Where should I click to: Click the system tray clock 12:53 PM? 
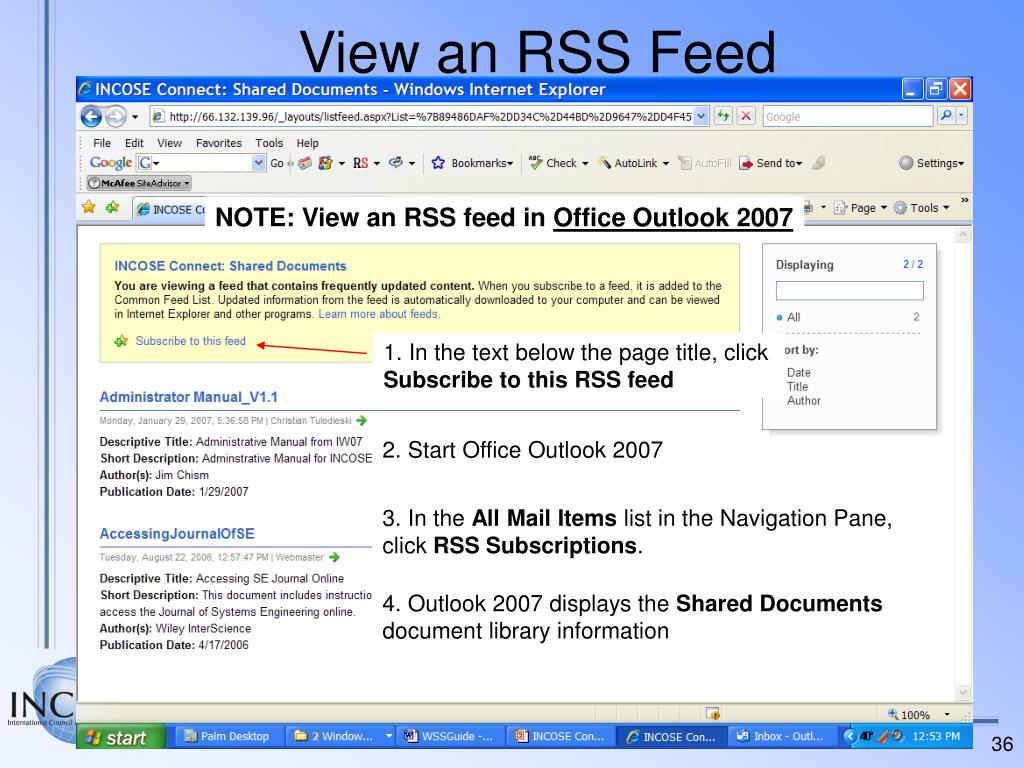[936, 737]
